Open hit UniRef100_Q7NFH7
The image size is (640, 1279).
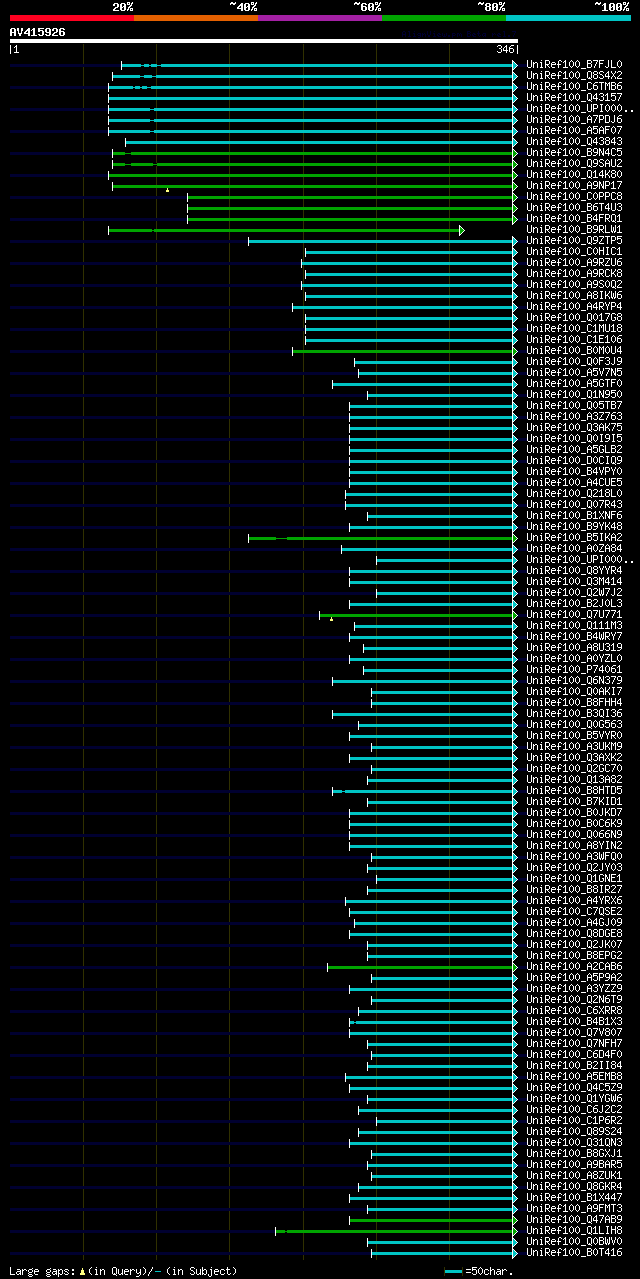pyautogui.click(x=574, y=1043)
